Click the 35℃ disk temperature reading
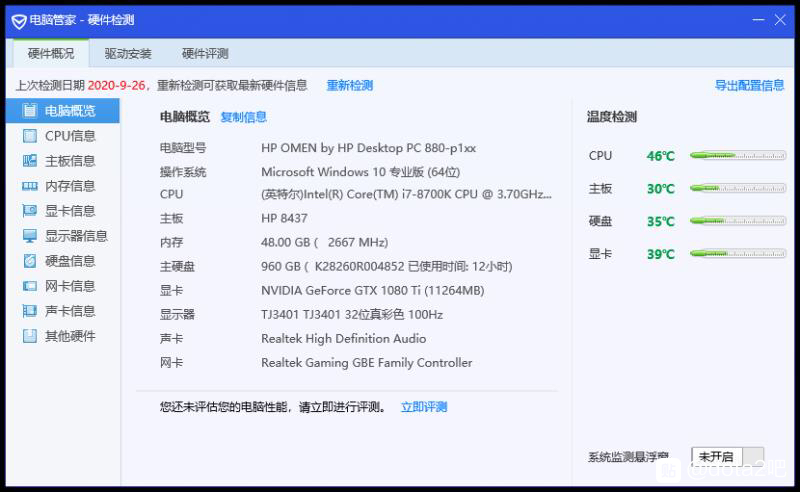800x492 pixels. point(661,222)
